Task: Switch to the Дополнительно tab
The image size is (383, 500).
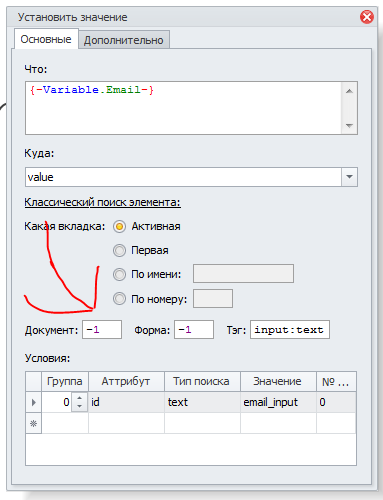Action: pyautogui.click(x=124, y=40)
